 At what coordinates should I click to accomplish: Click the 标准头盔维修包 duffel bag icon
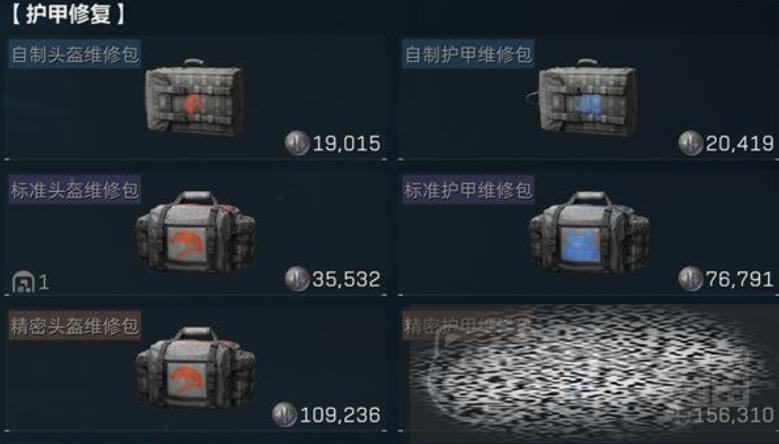point(196,232)
